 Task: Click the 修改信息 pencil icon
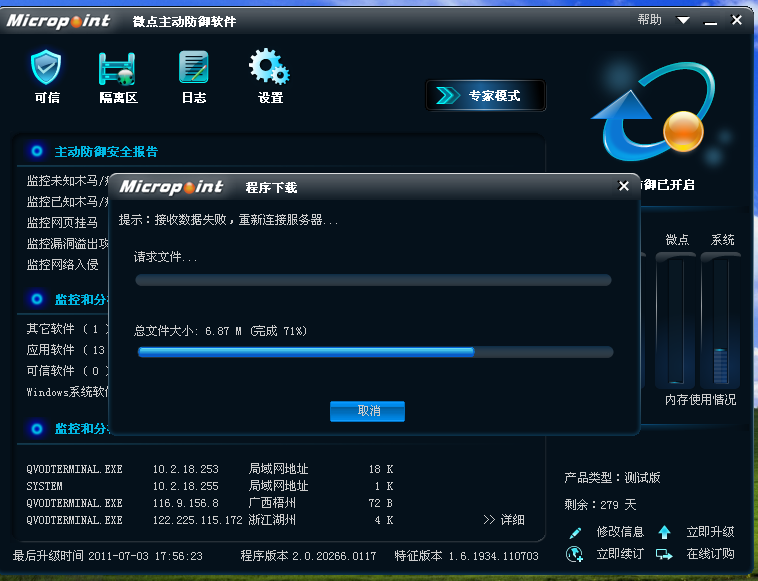575,533
